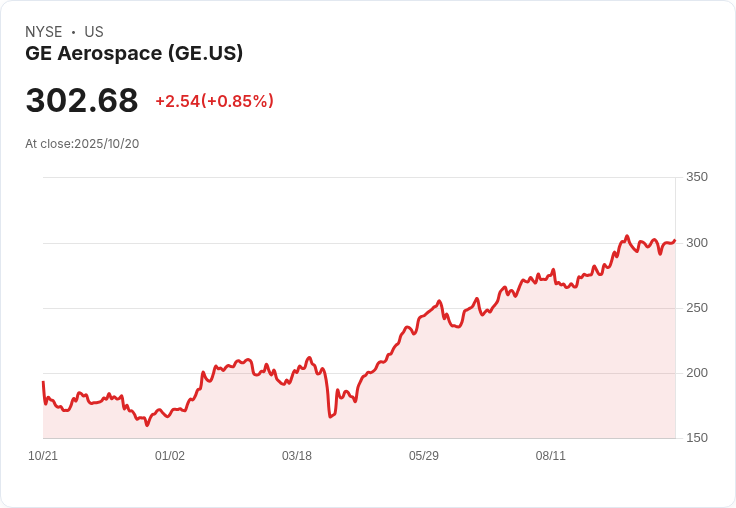Click the first data point of the price line
Viewport: 736px width, 508px height.
pos(43,382)
